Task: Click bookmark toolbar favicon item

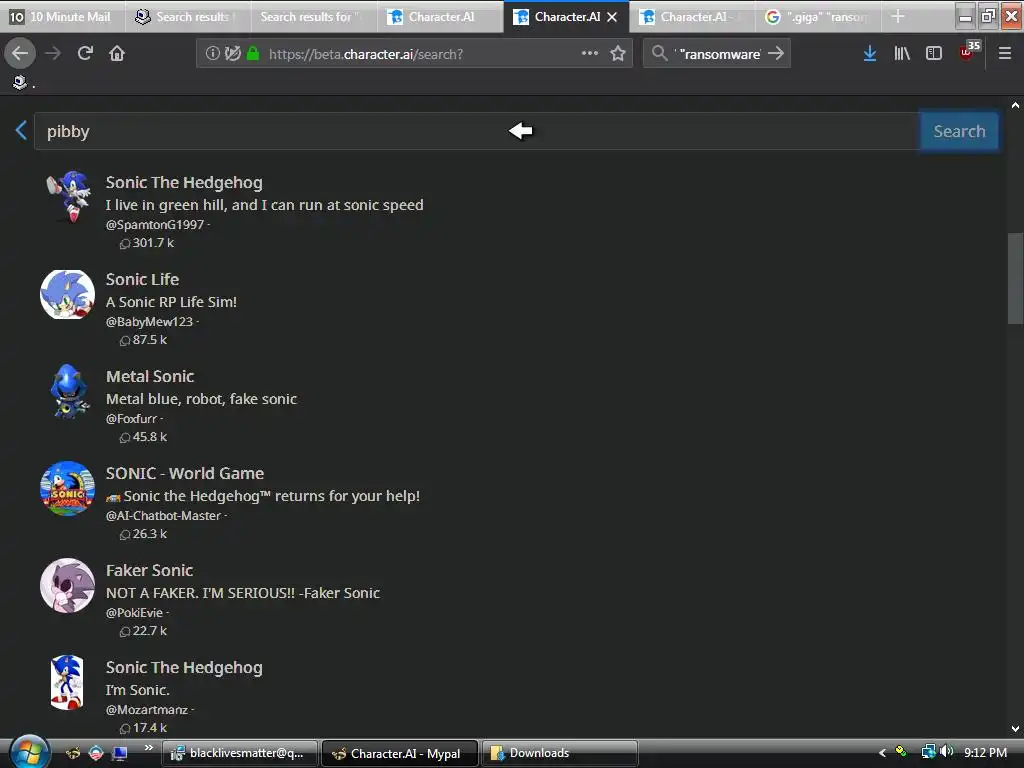Action: (x=20, y=82)
